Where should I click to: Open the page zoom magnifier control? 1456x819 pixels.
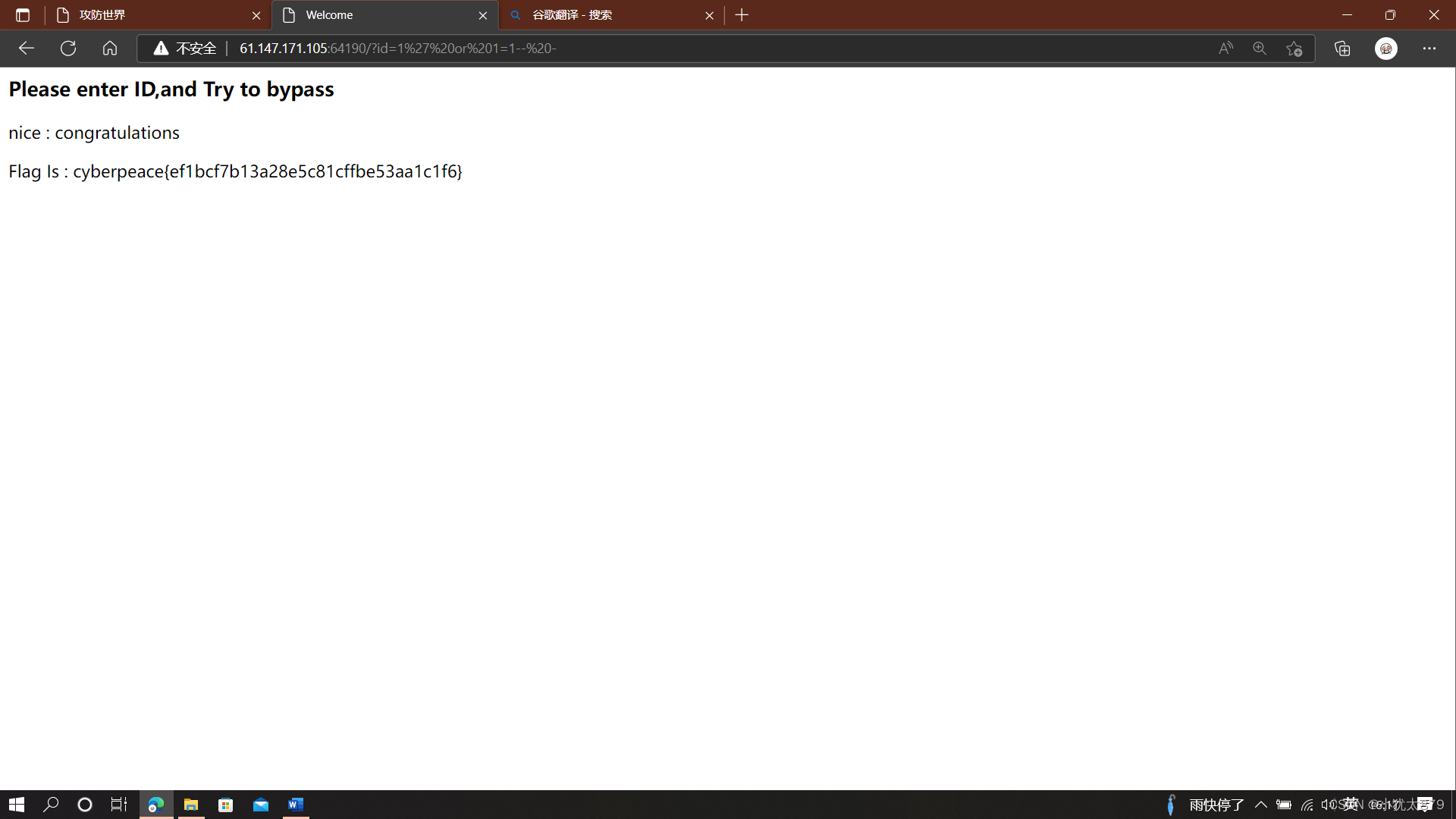pyautogui.click(x=1260, y=48)
